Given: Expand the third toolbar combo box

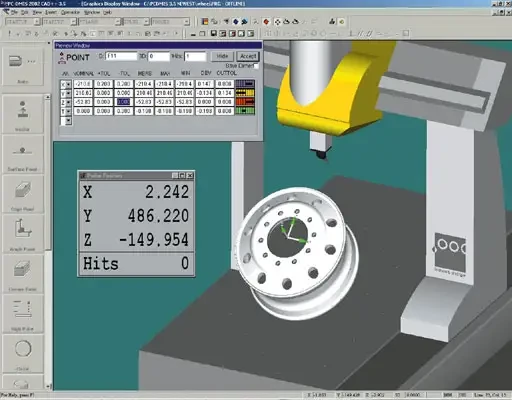Looking at the screenshot, I should click(117, 22).
